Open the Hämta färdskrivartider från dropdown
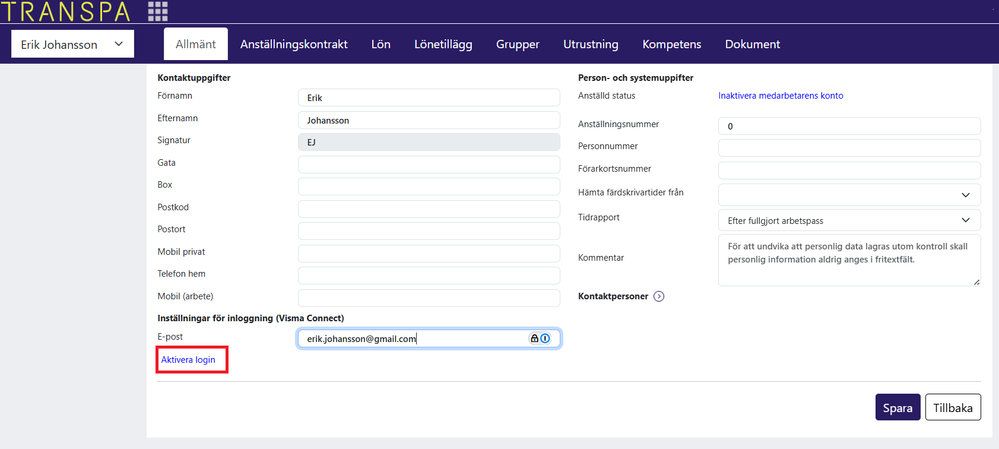The image size is (999, 449). tap(849, 195)
